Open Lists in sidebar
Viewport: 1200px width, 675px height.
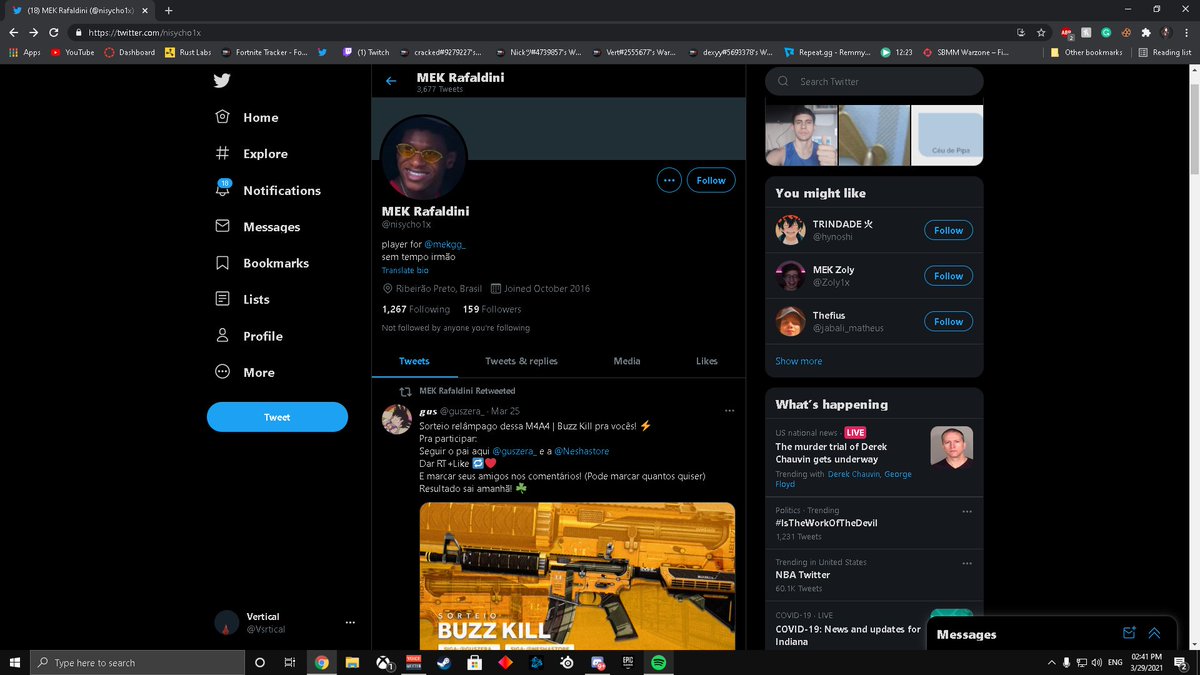[x=241, y=299]
